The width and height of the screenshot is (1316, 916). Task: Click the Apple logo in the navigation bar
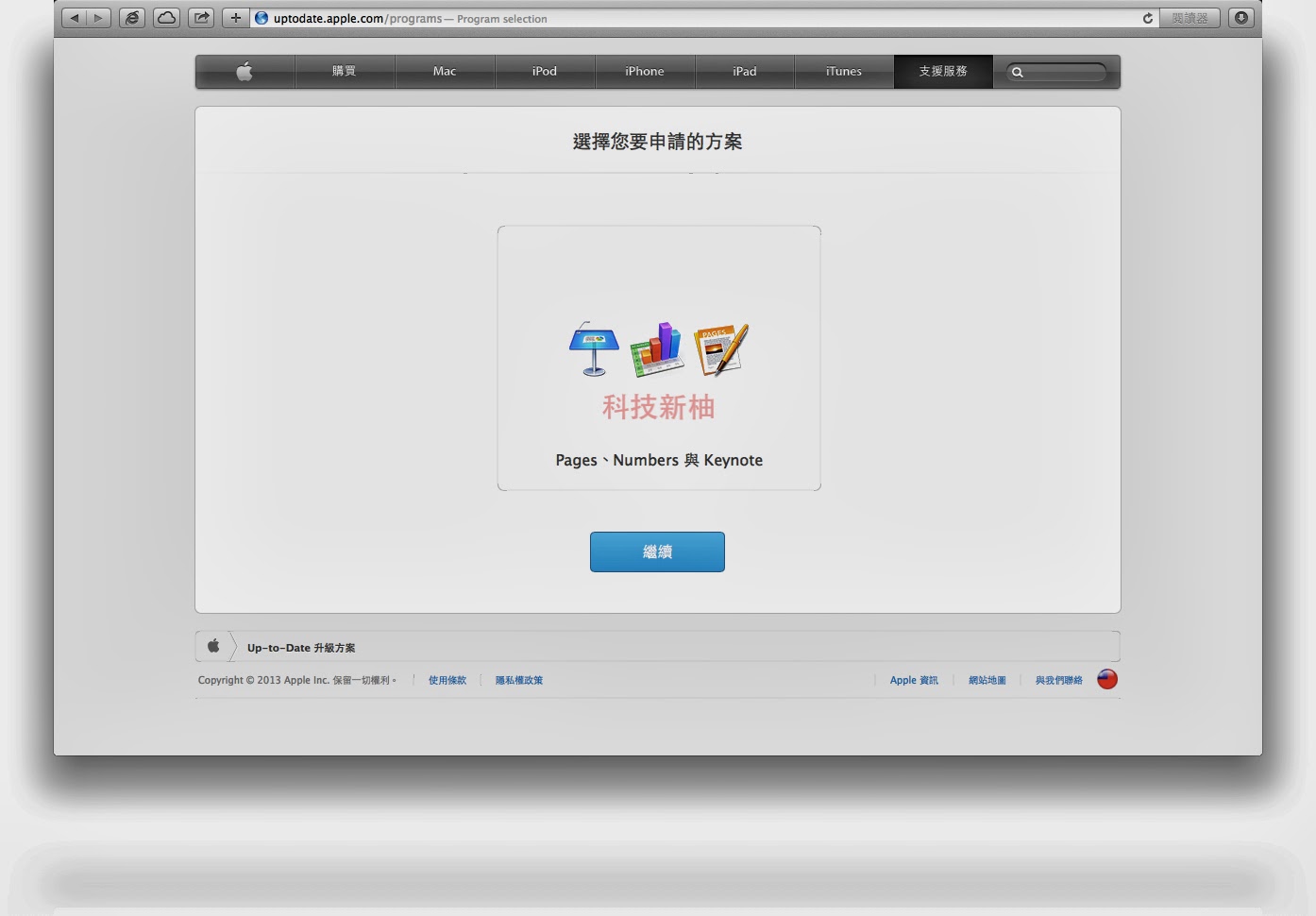click(245, 72)
